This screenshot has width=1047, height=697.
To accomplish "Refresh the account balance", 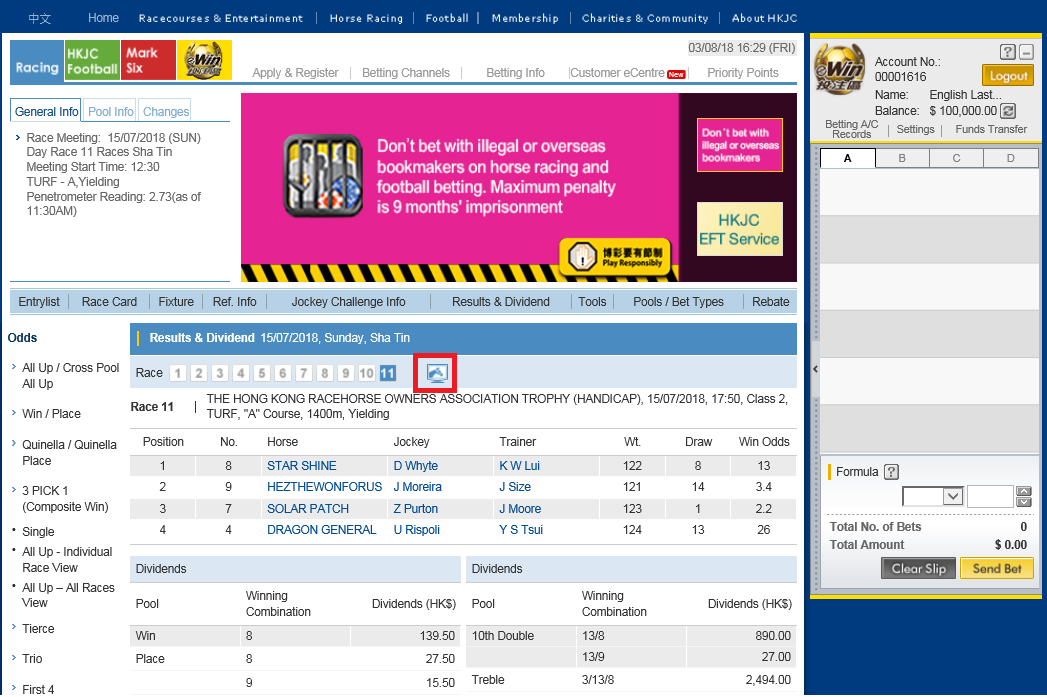I will pos(1008,111).
